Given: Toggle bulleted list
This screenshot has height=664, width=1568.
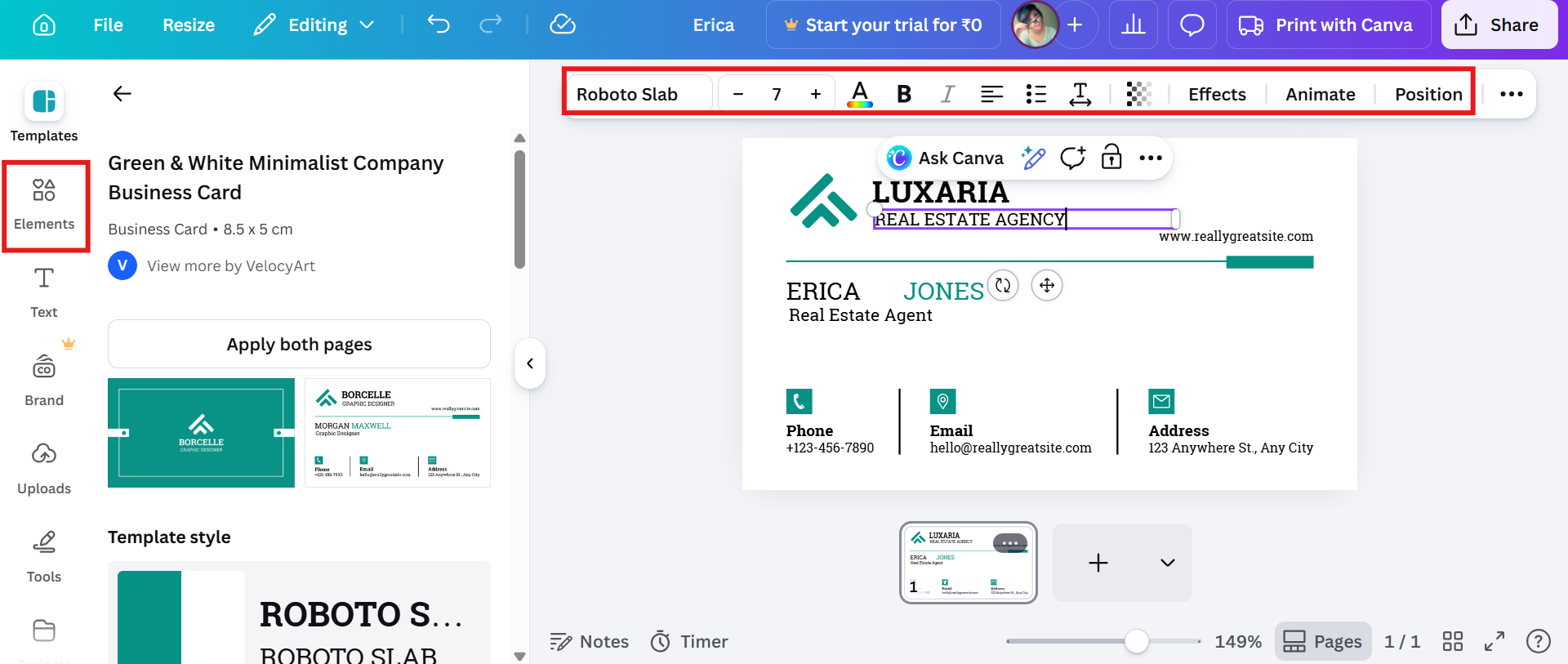Looking at the screenshot, I should [x=1036, y=94].
